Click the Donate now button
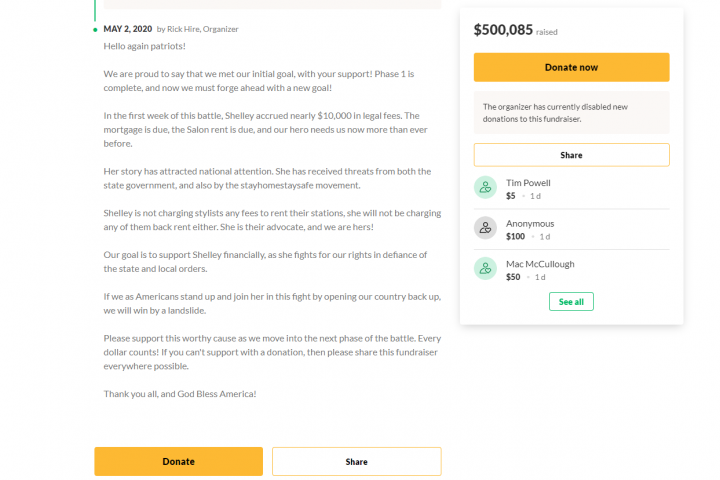720x480 pixels. click(x=571, y=68)
